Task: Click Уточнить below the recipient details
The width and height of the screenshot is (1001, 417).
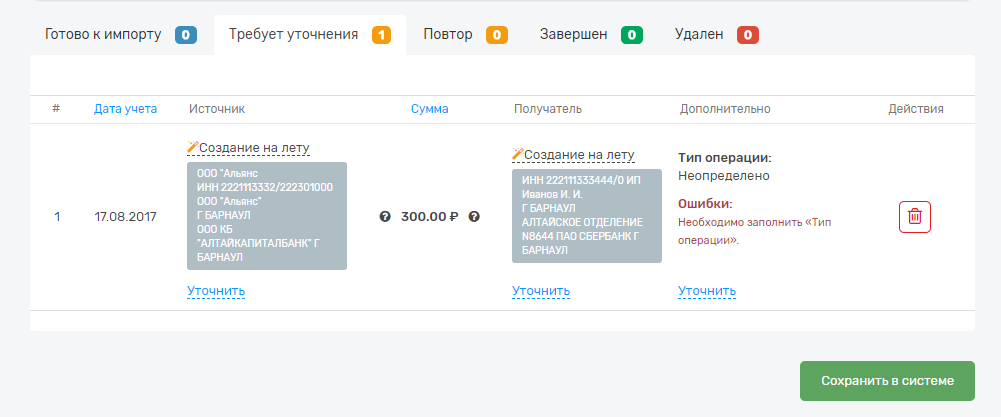Action: [x=541, y=291]
